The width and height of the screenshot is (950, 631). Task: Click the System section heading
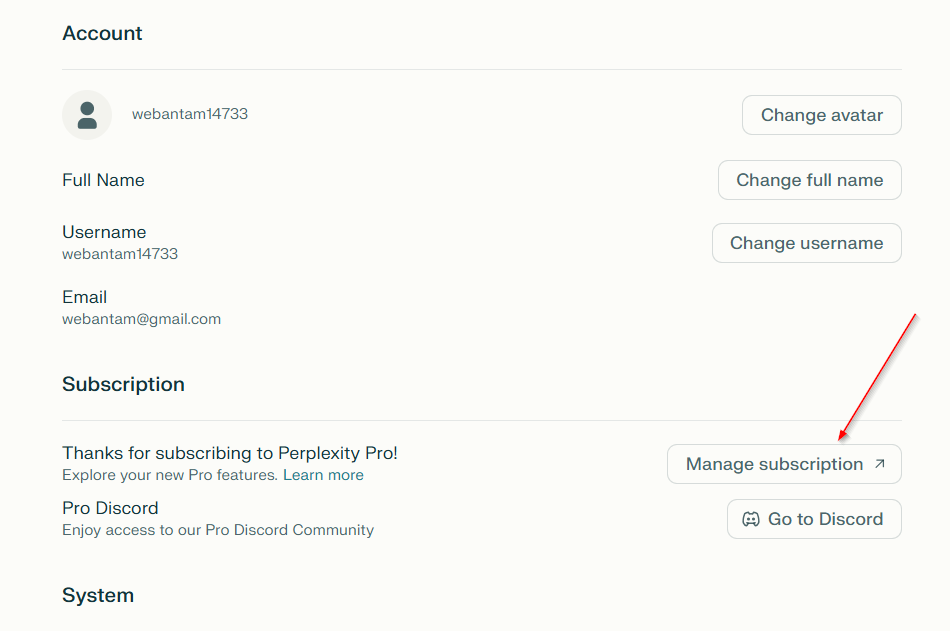point(98,595)
